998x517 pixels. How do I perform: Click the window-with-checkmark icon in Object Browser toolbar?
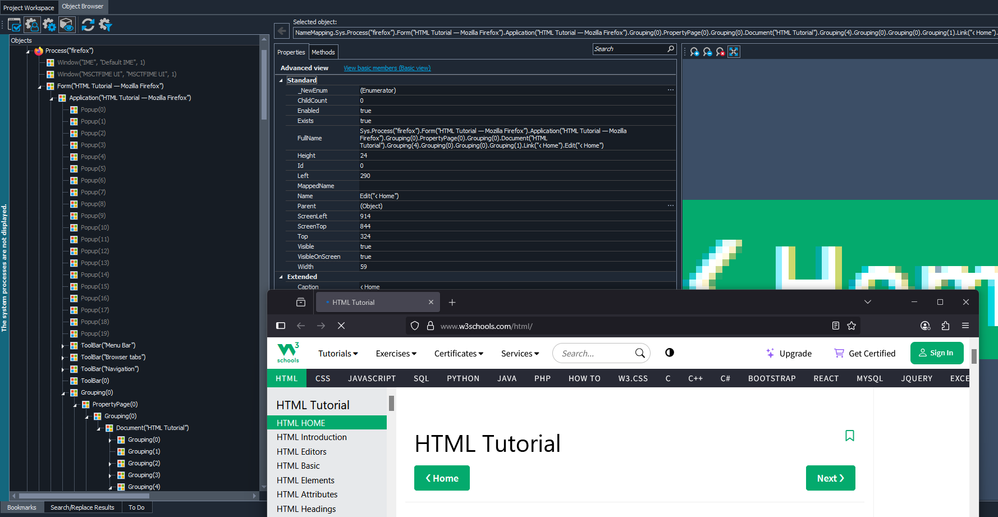click(14, 25)
